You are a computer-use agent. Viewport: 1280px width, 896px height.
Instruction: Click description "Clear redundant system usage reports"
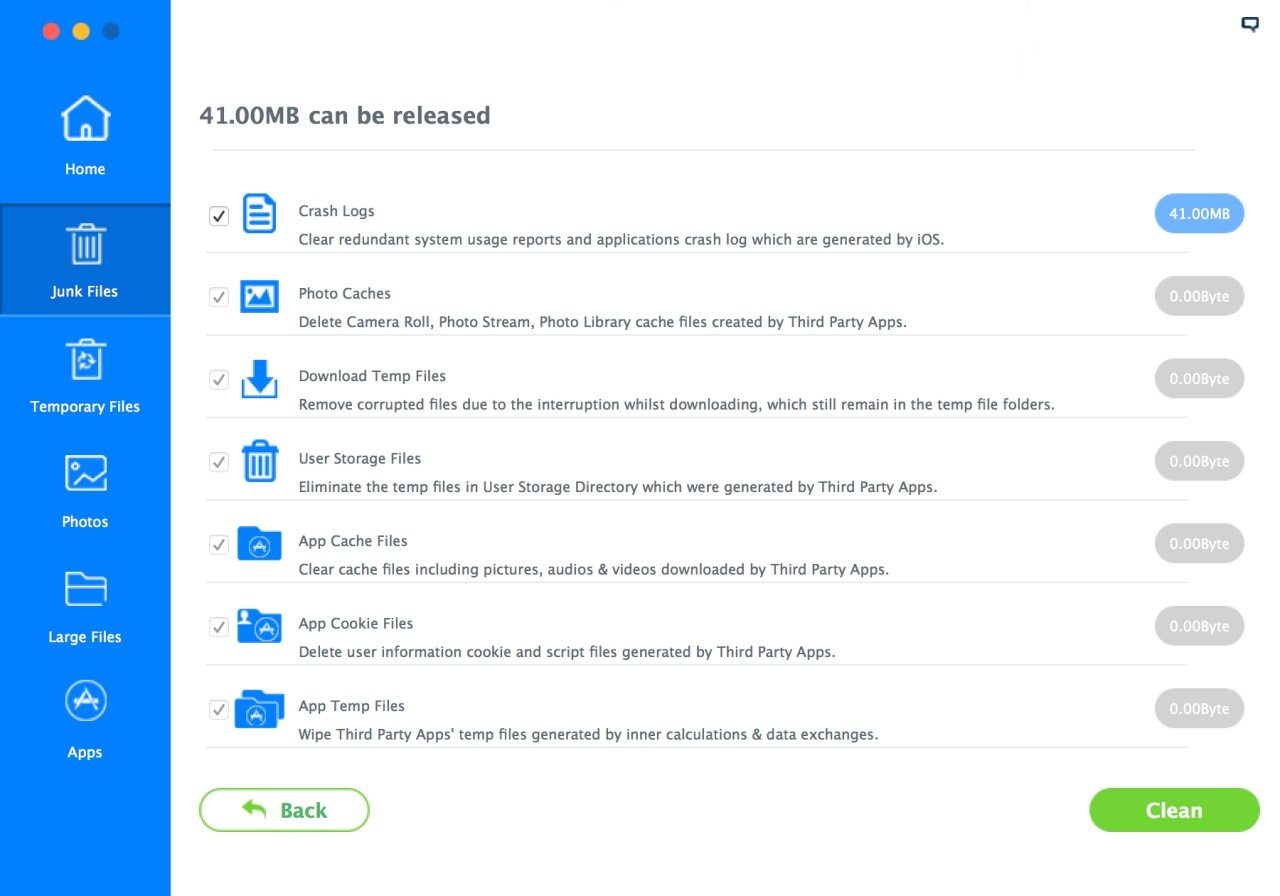pyautogui.click(x=621, y=240)
